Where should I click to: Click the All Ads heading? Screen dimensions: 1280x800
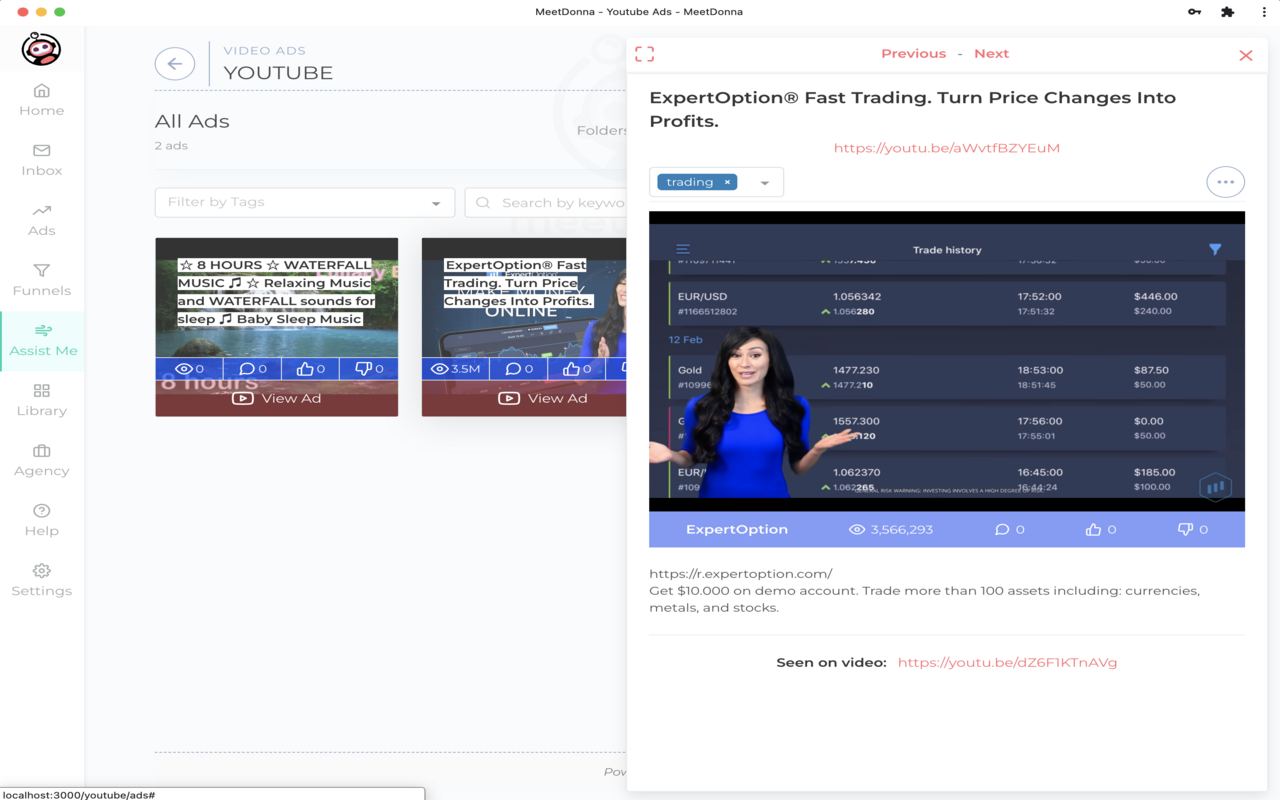point(192,121)
